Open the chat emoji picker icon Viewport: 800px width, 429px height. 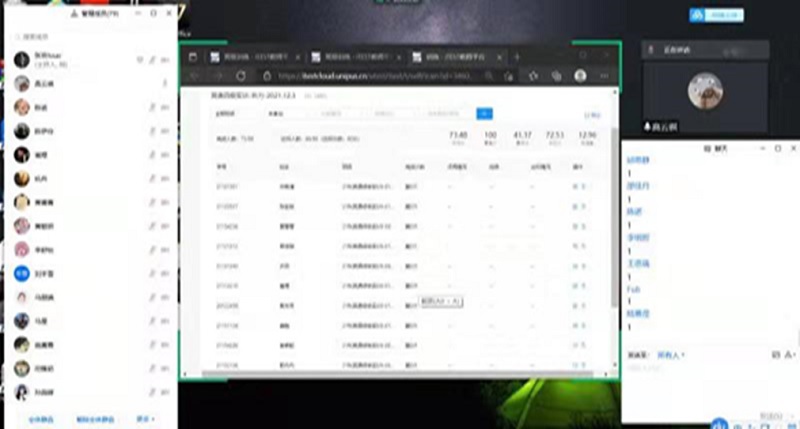777,355
